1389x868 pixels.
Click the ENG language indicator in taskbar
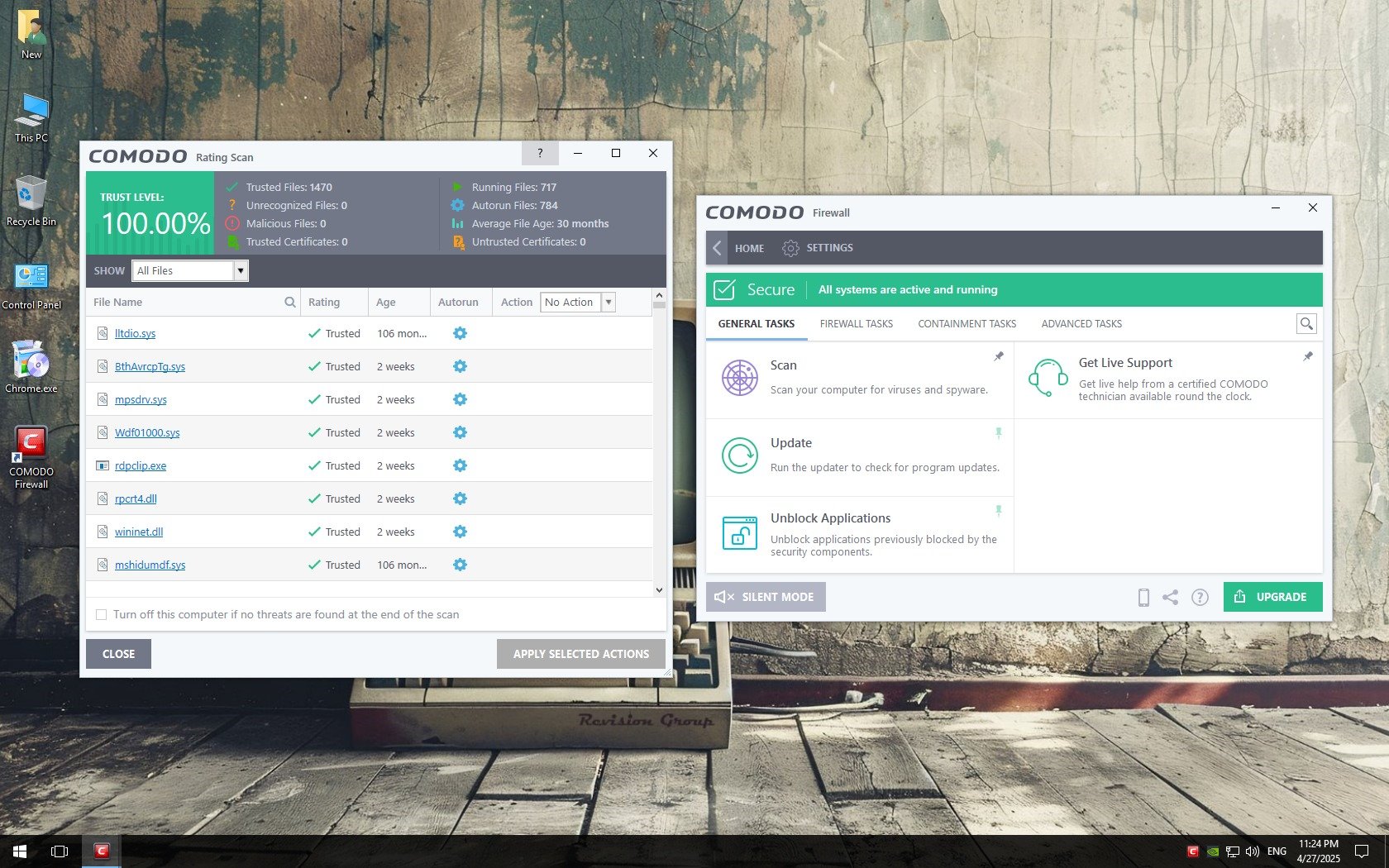click(x=1277, y=851)
